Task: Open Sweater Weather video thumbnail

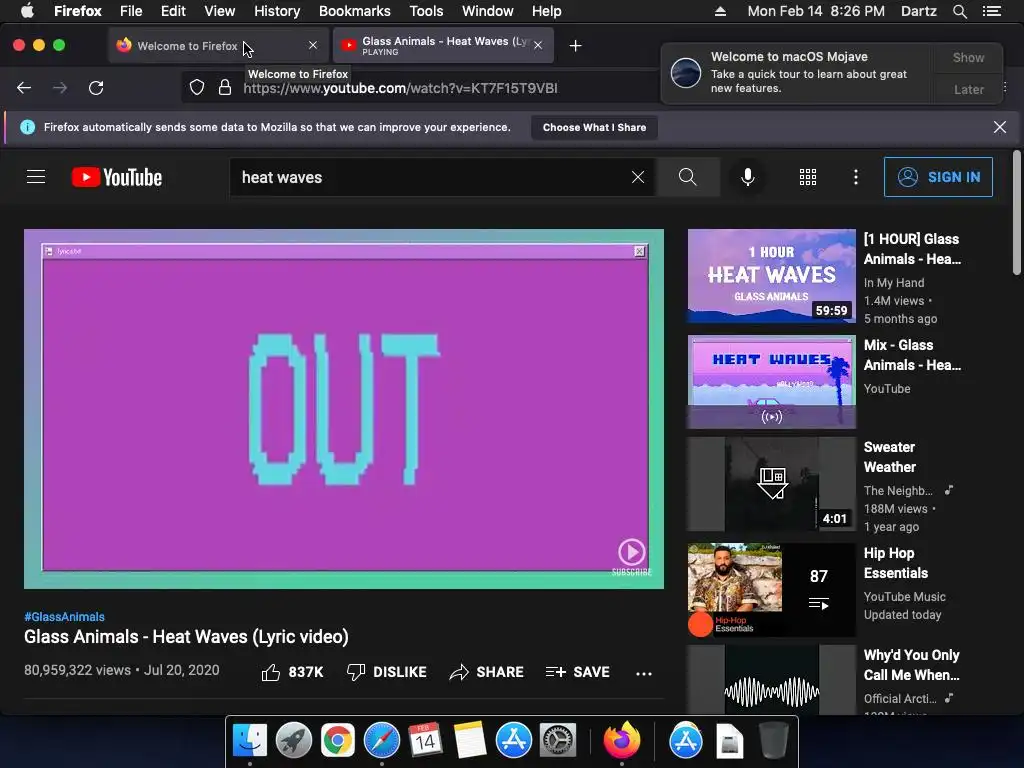Action: tap(771, 484)
